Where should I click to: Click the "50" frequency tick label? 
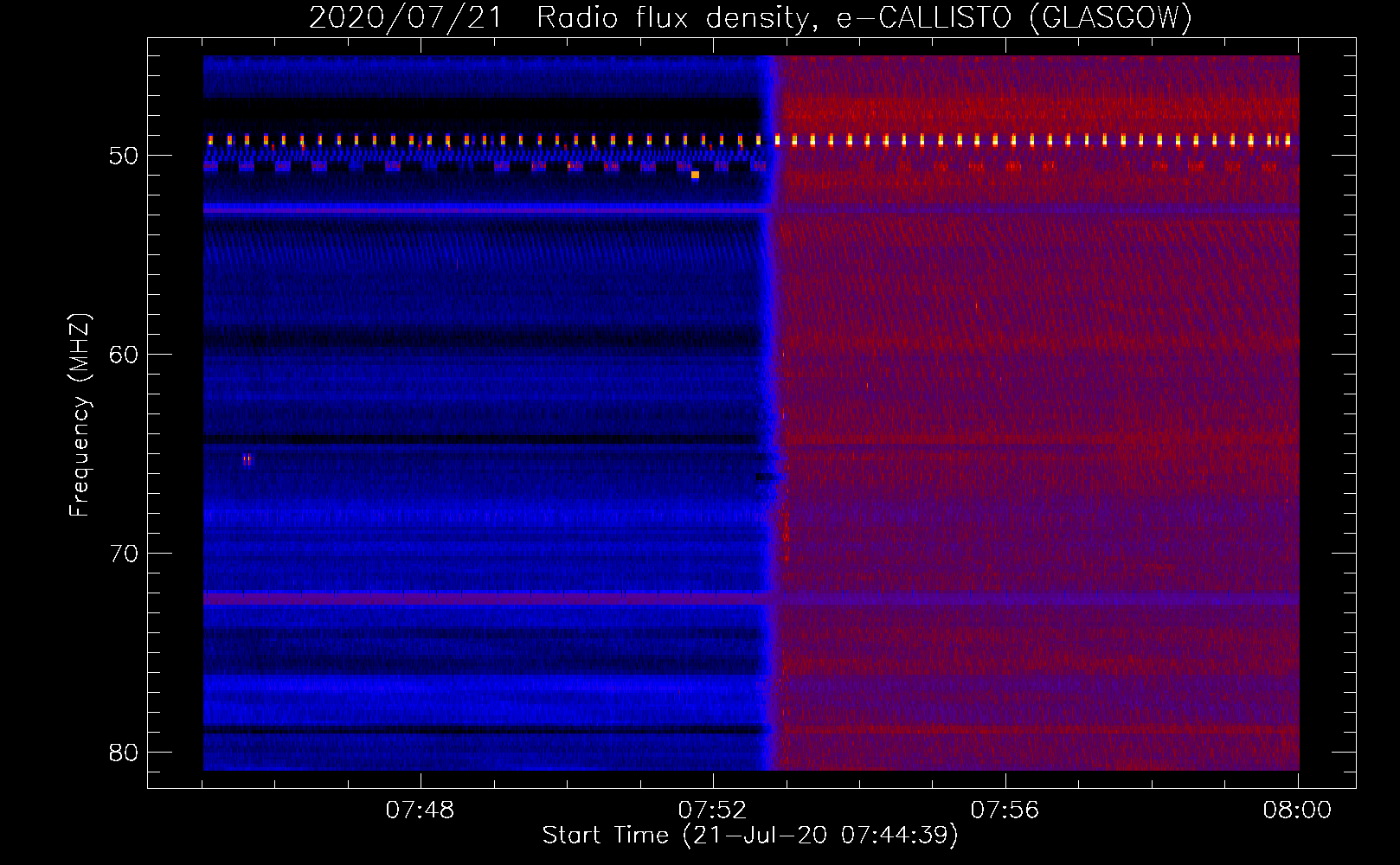coord(124,156)
